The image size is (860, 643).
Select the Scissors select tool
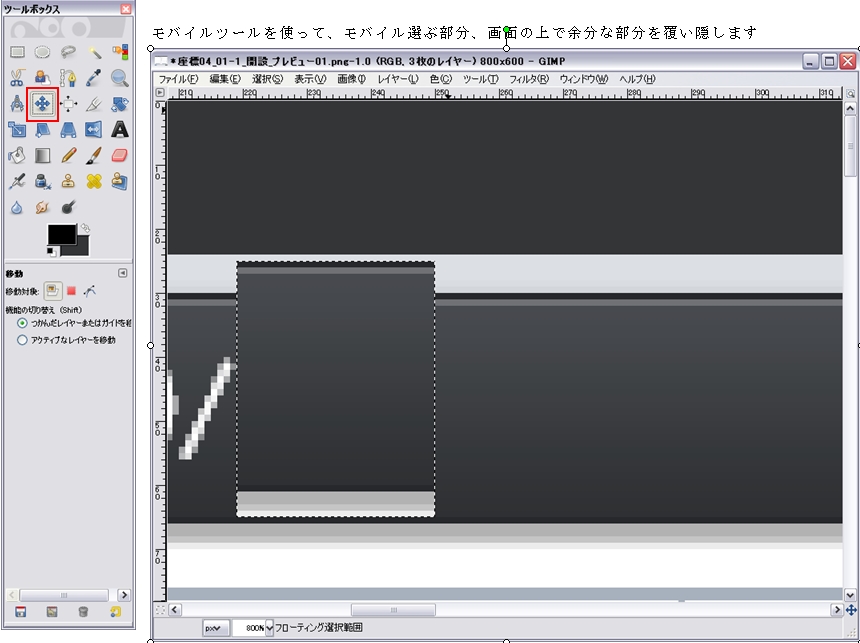pos(17,77)
